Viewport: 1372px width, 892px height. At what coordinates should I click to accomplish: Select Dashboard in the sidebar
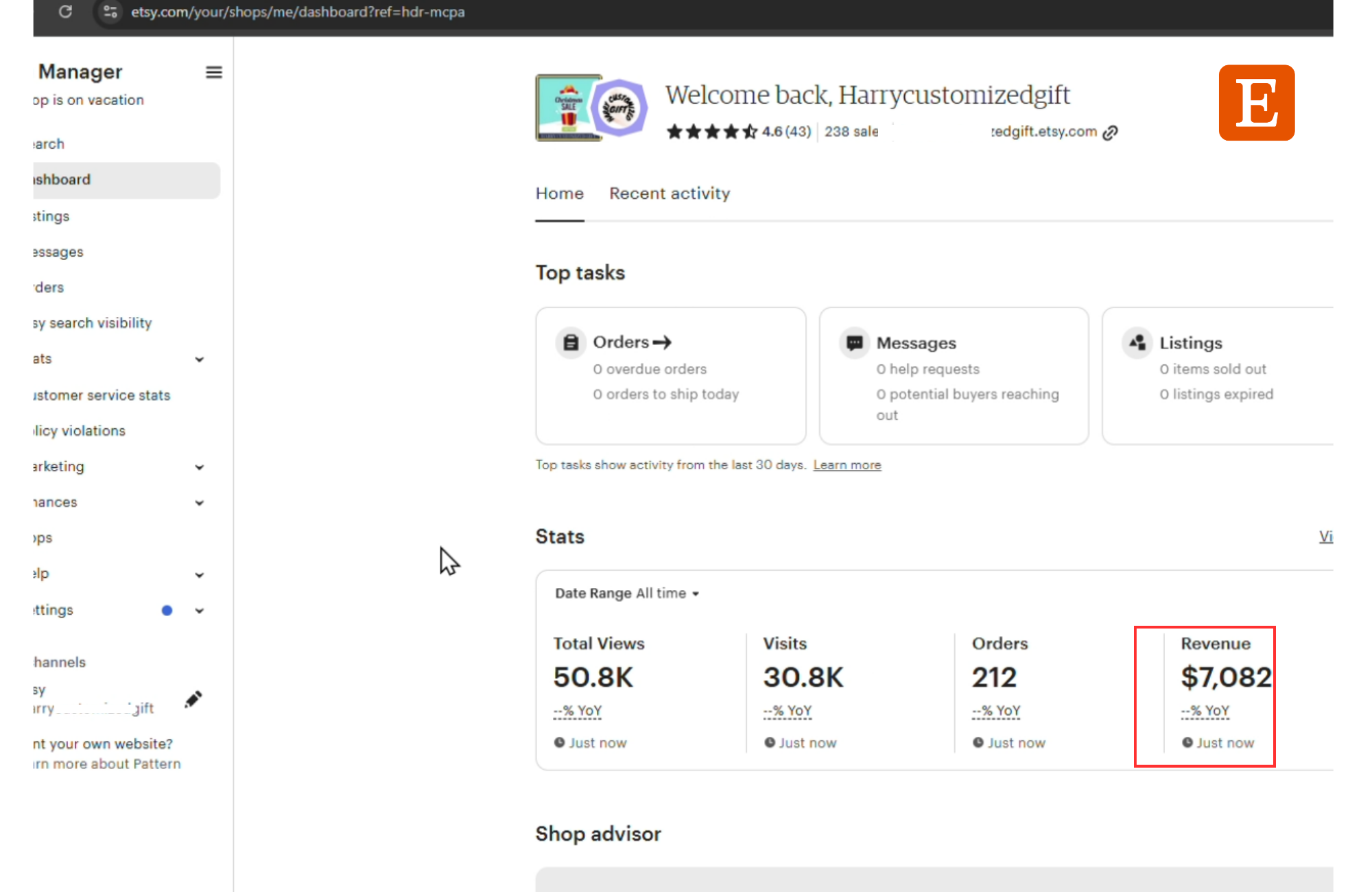click(127, 180)
